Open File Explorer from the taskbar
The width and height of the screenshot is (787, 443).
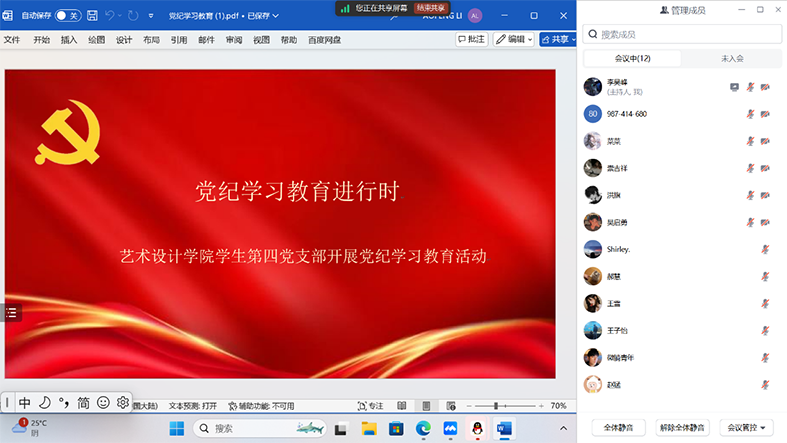pyautogui.click(x=369, y=428)
